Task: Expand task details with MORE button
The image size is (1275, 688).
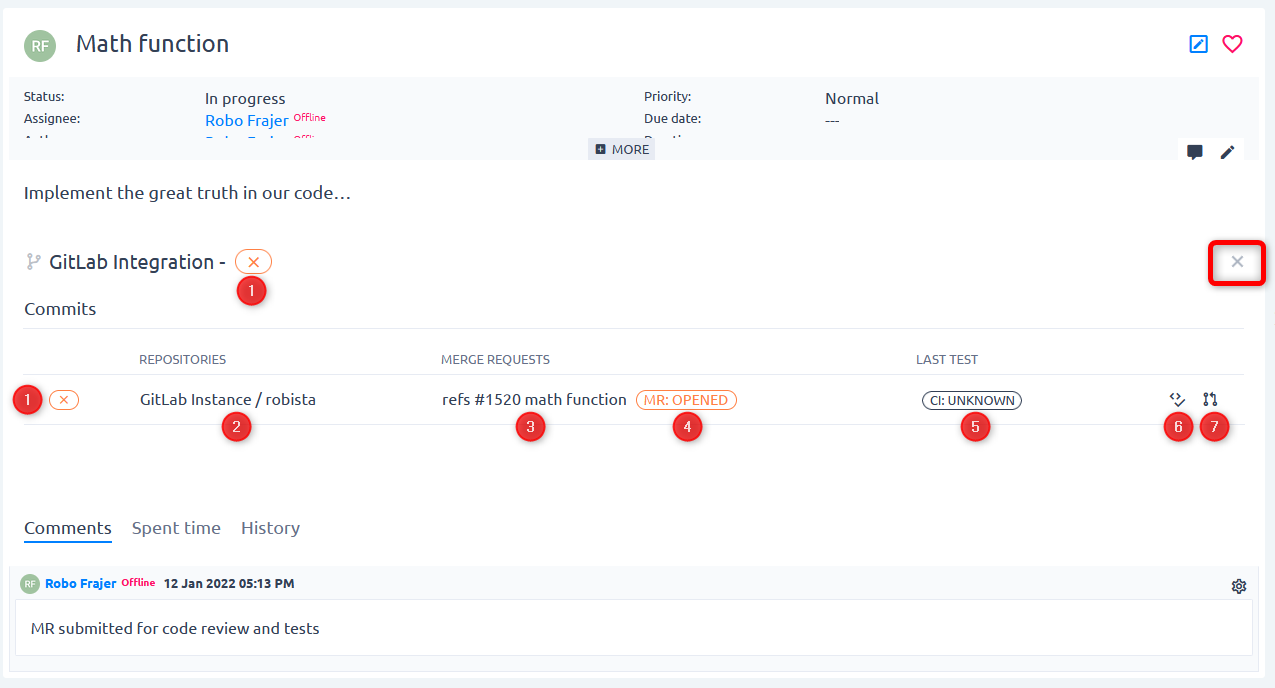Action: pyautogui.click(x=622, y=149)
